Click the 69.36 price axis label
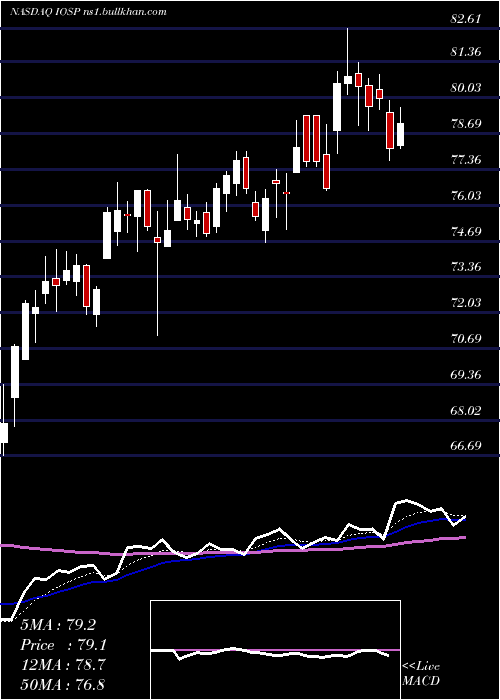This screenshot has height=700, width=500. tap(466, 374)
